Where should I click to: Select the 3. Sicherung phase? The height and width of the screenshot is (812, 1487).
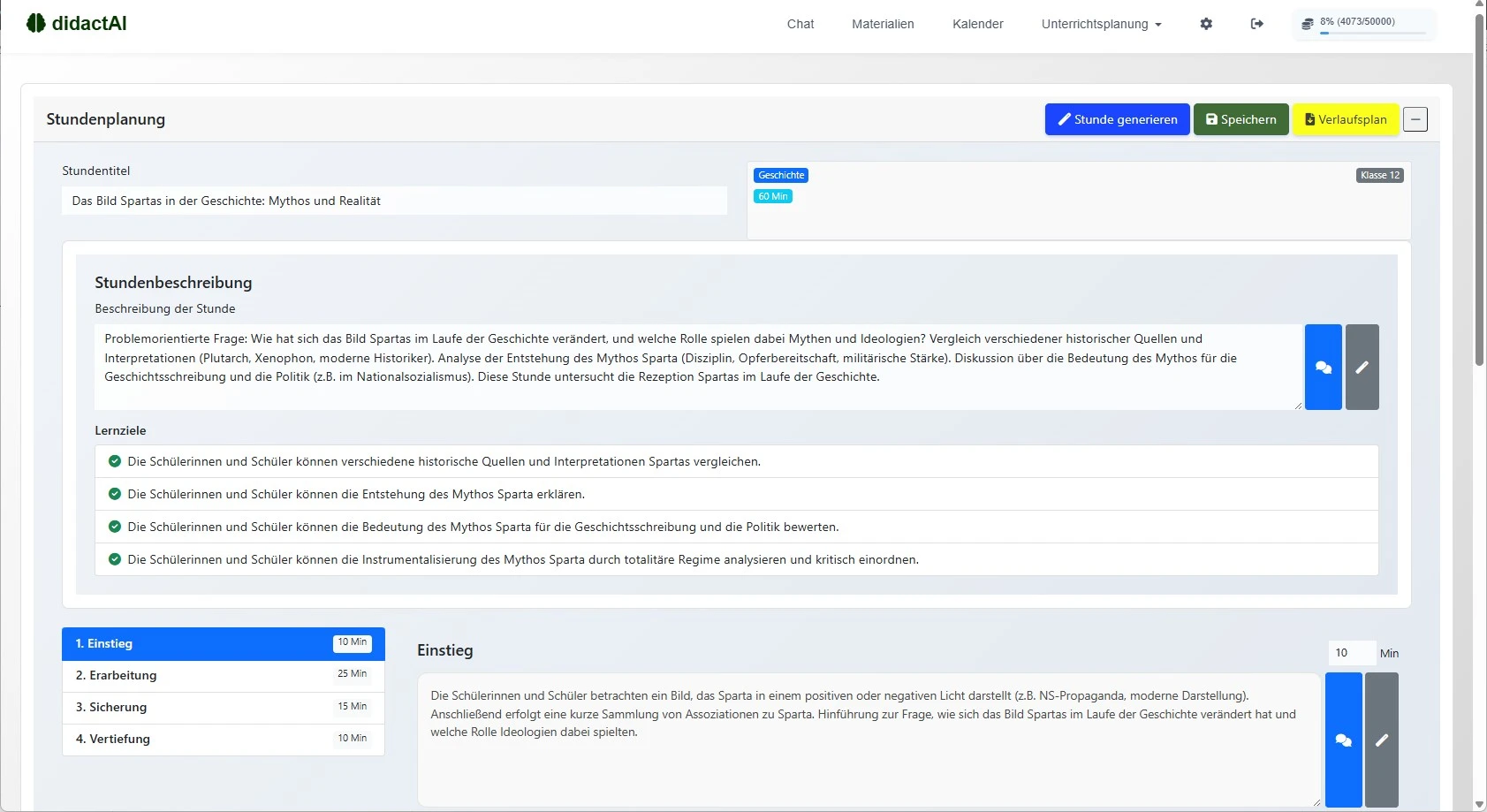coord(224,708)
